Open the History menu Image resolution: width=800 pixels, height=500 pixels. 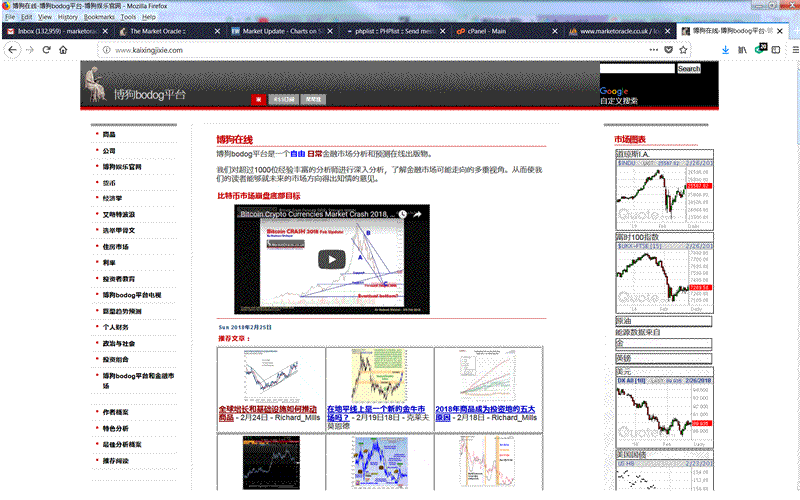68,17
